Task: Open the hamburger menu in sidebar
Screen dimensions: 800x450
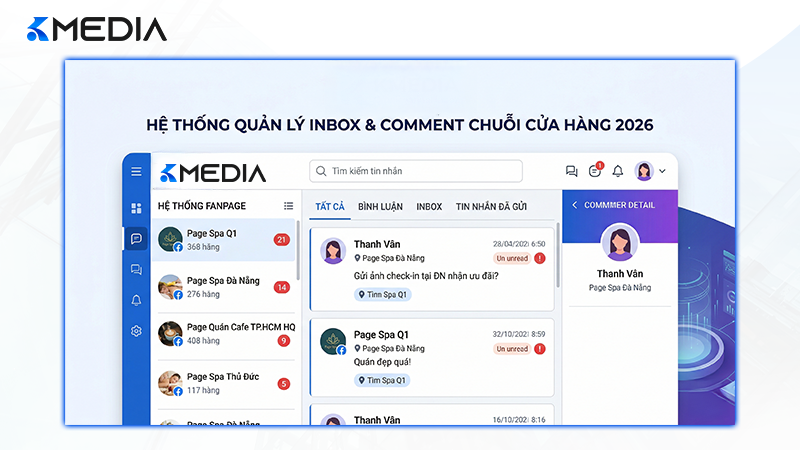Action: click(136, 171)
